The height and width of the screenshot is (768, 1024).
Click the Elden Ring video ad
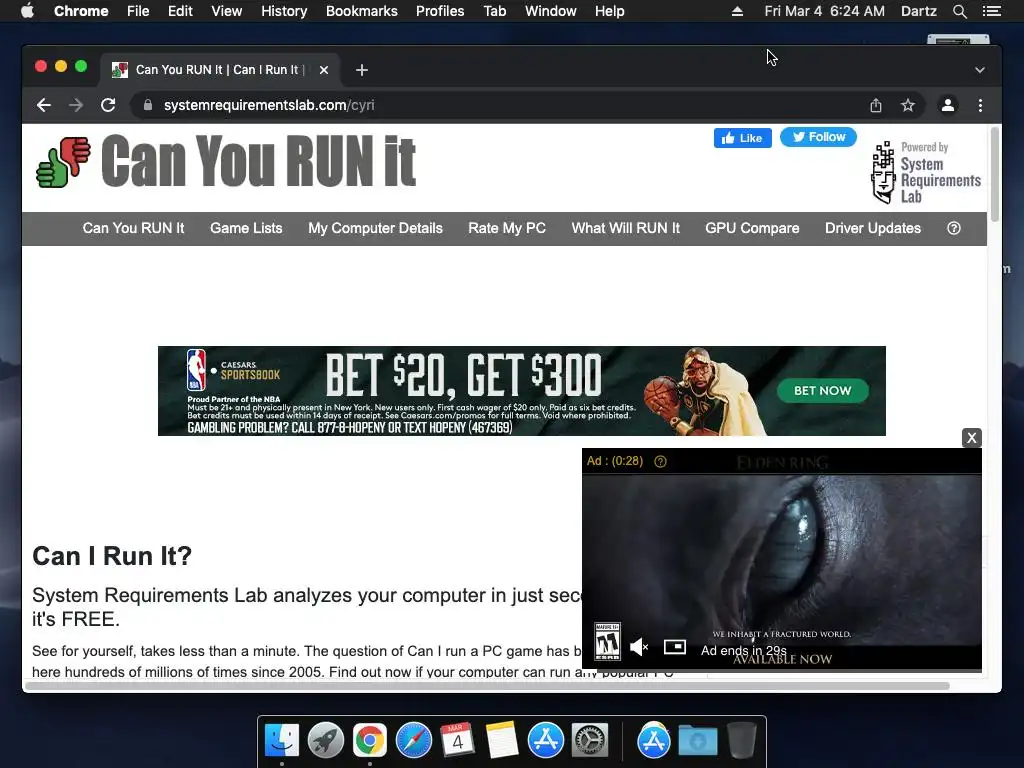pos(782,559)
